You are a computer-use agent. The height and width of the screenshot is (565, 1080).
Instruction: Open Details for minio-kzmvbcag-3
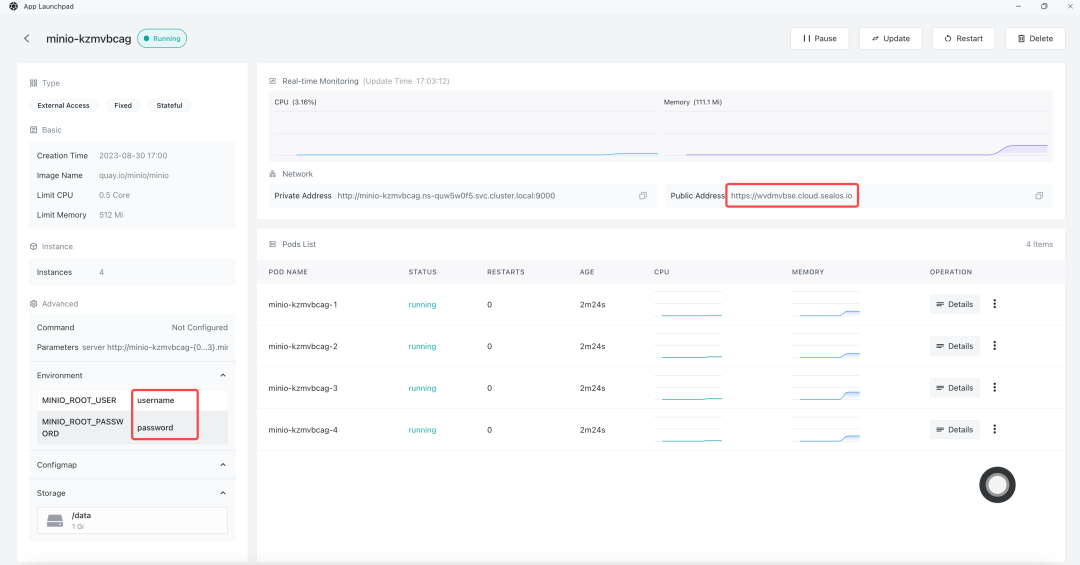pos(955,388)
